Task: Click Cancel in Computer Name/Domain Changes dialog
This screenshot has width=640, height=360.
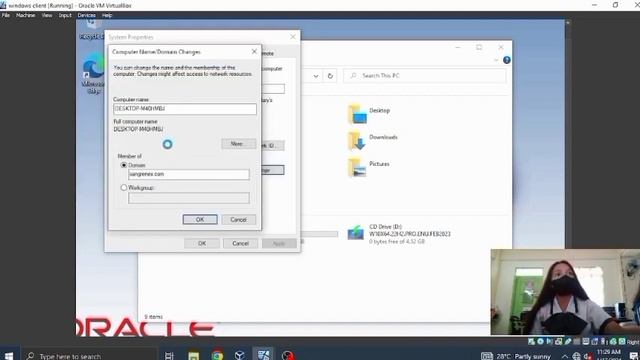Action: tap(238, 220)
